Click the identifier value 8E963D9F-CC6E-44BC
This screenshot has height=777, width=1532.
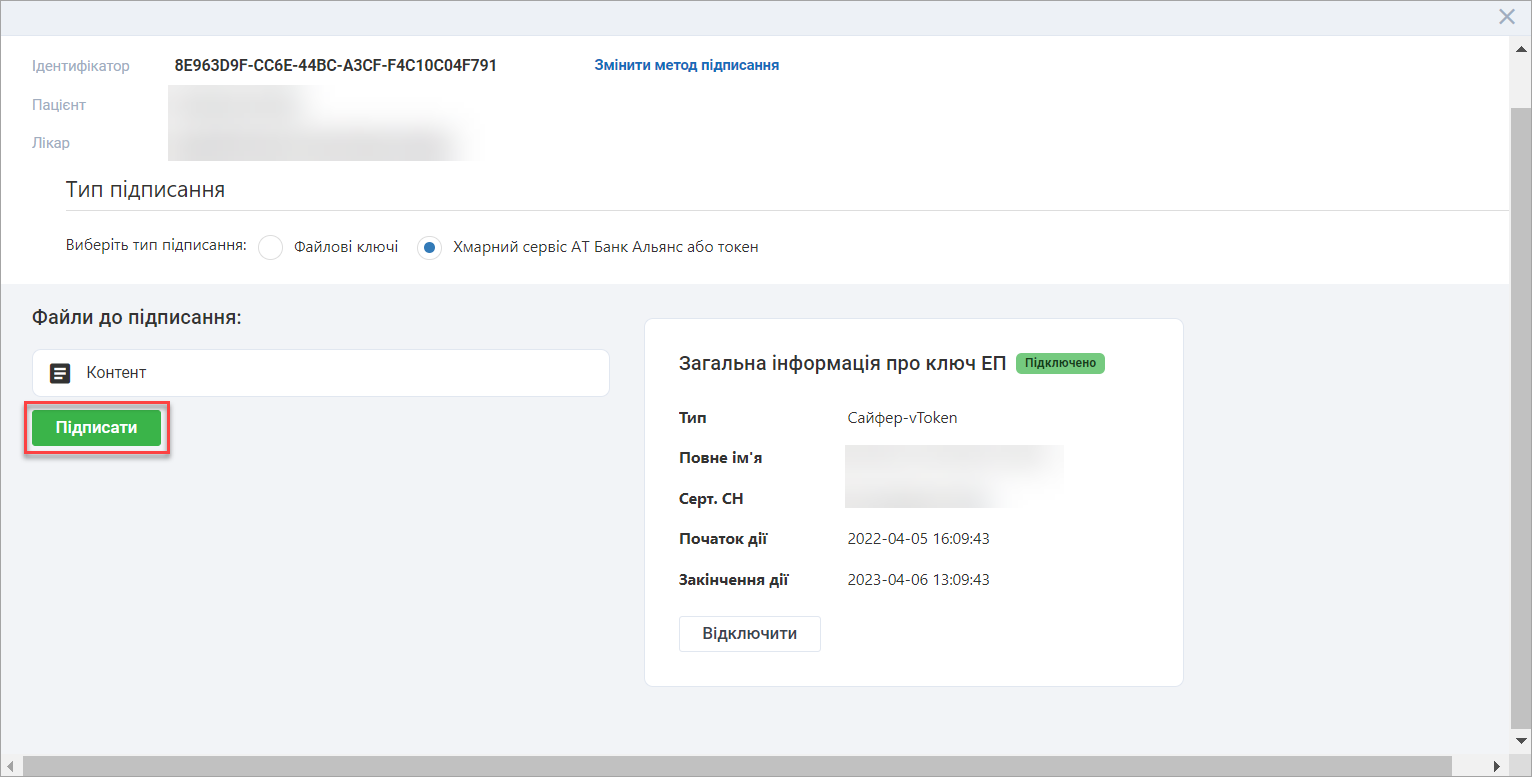click(335, 66)
